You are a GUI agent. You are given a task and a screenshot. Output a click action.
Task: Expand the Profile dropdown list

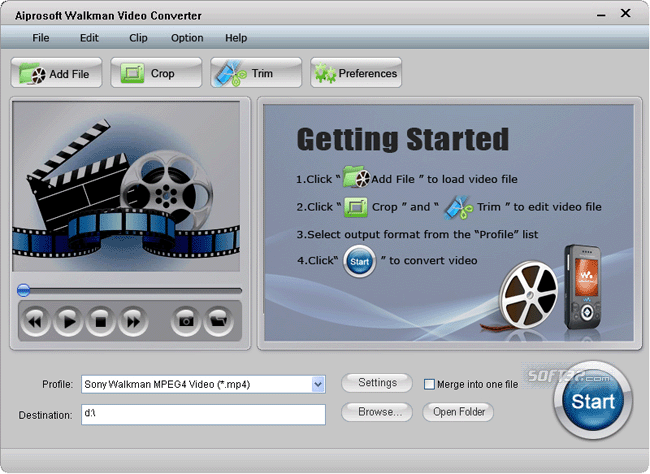[318, 384]
